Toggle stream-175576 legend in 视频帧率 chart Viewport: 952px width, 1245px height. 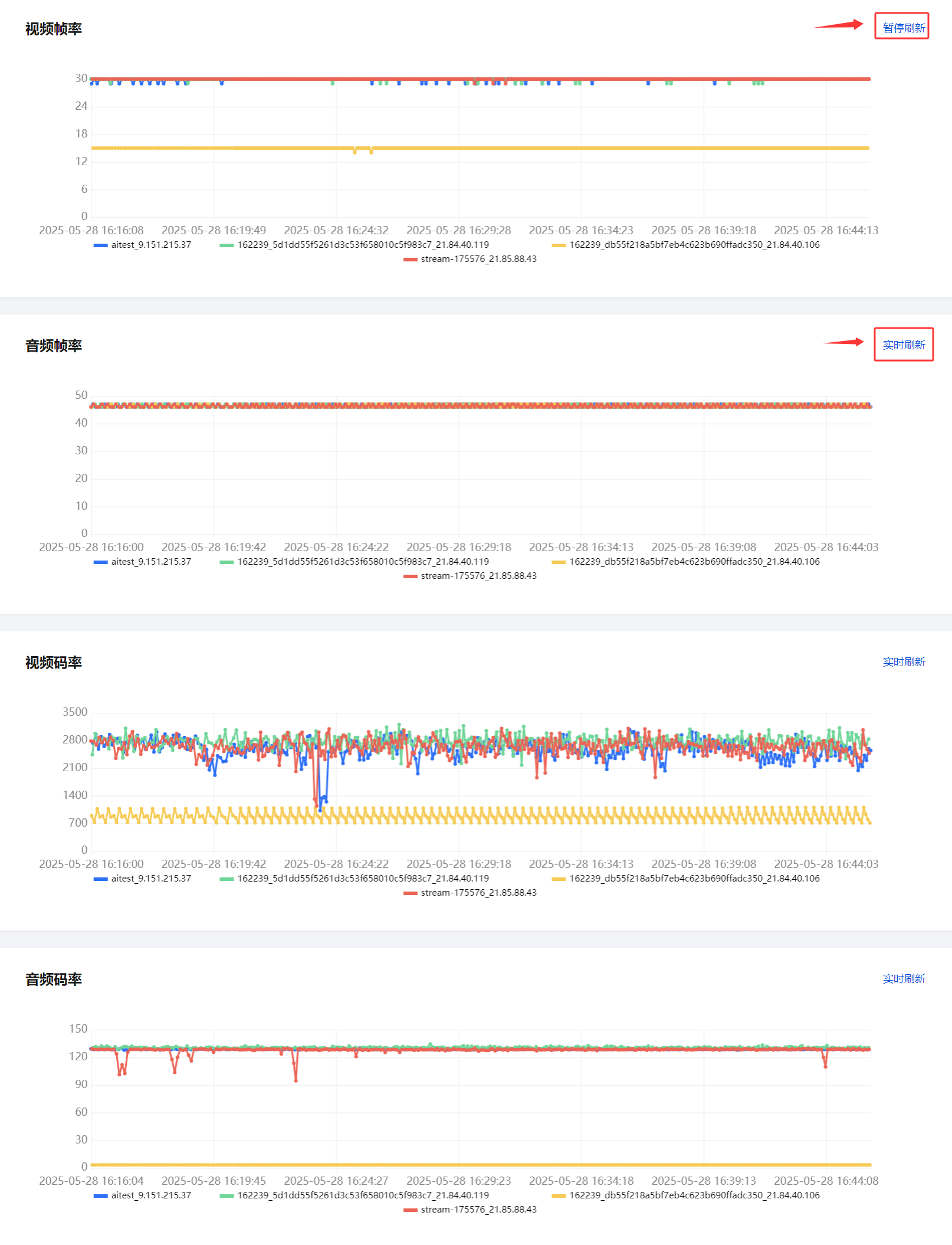(470, 259)
